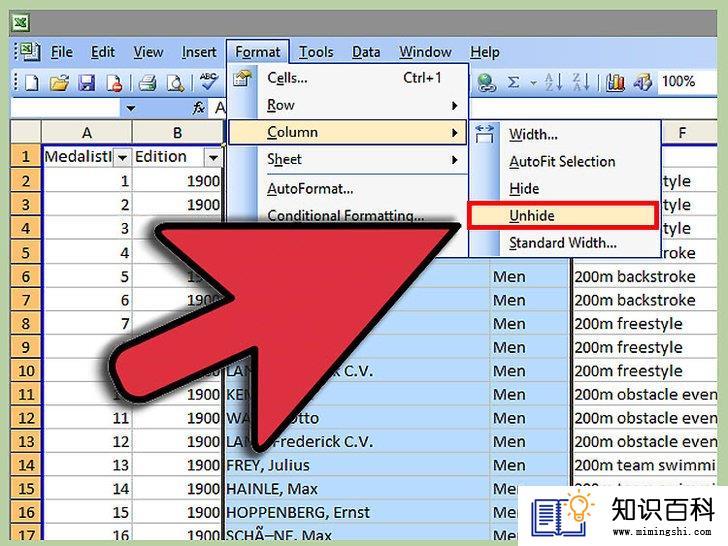Image resolution: width=728 pixels, height=546 pixels.
Task: Click the Permission document icon
Action: [x=114, y=83]
